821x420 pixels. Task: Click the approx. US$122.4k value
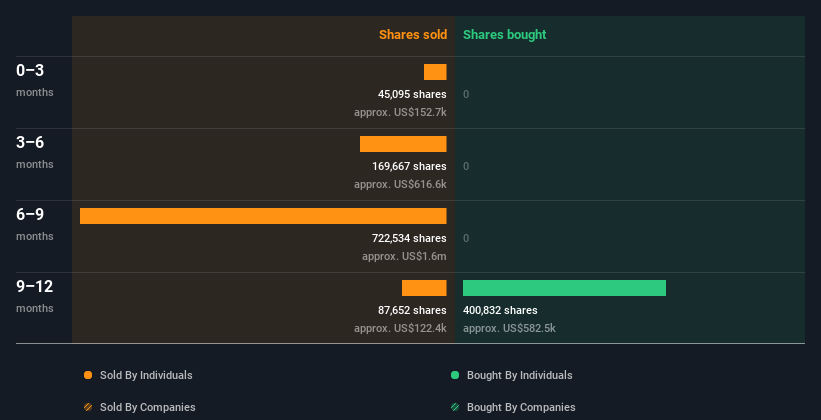point(400,328)
